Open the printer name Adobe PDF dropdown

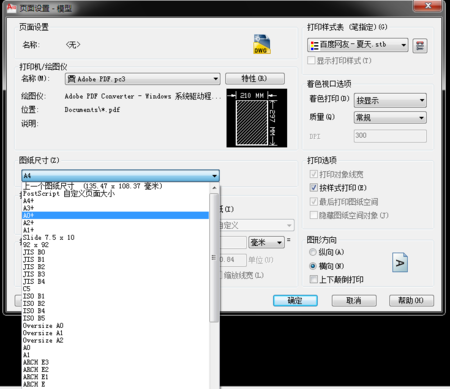click(x=143, y=79)
